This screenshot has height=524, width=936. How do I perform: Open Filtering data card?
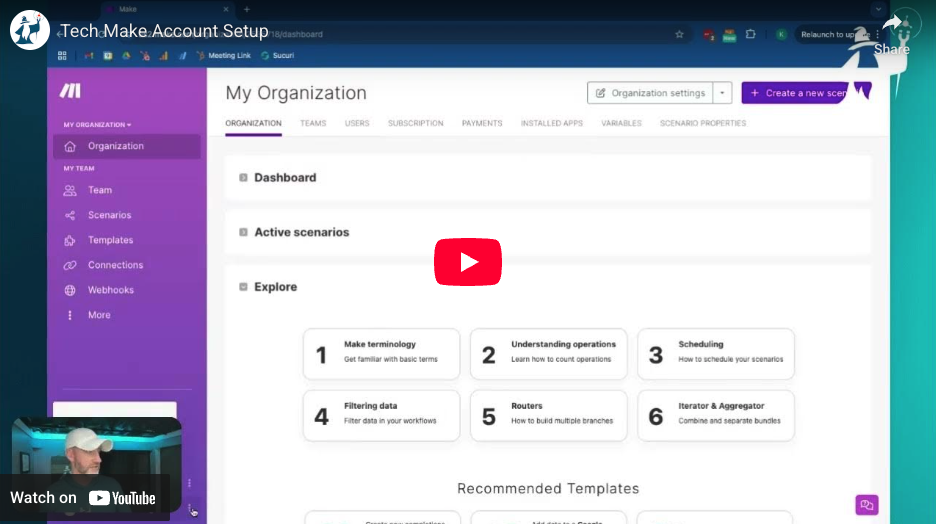[381, 416]
